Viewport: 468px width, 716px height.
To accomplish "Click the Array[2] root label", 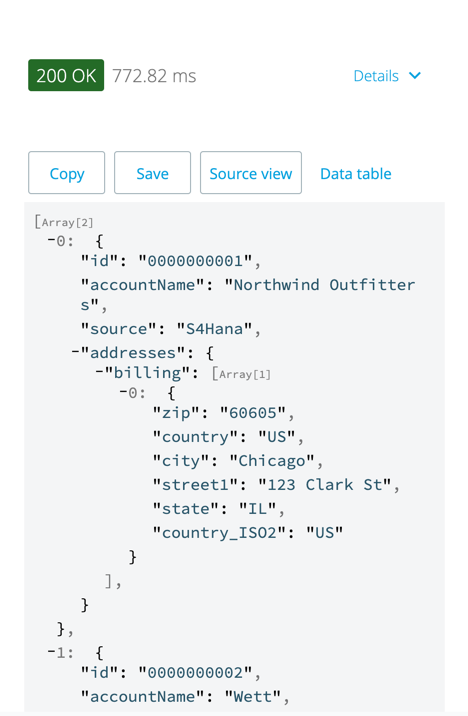I will point(64,222).
